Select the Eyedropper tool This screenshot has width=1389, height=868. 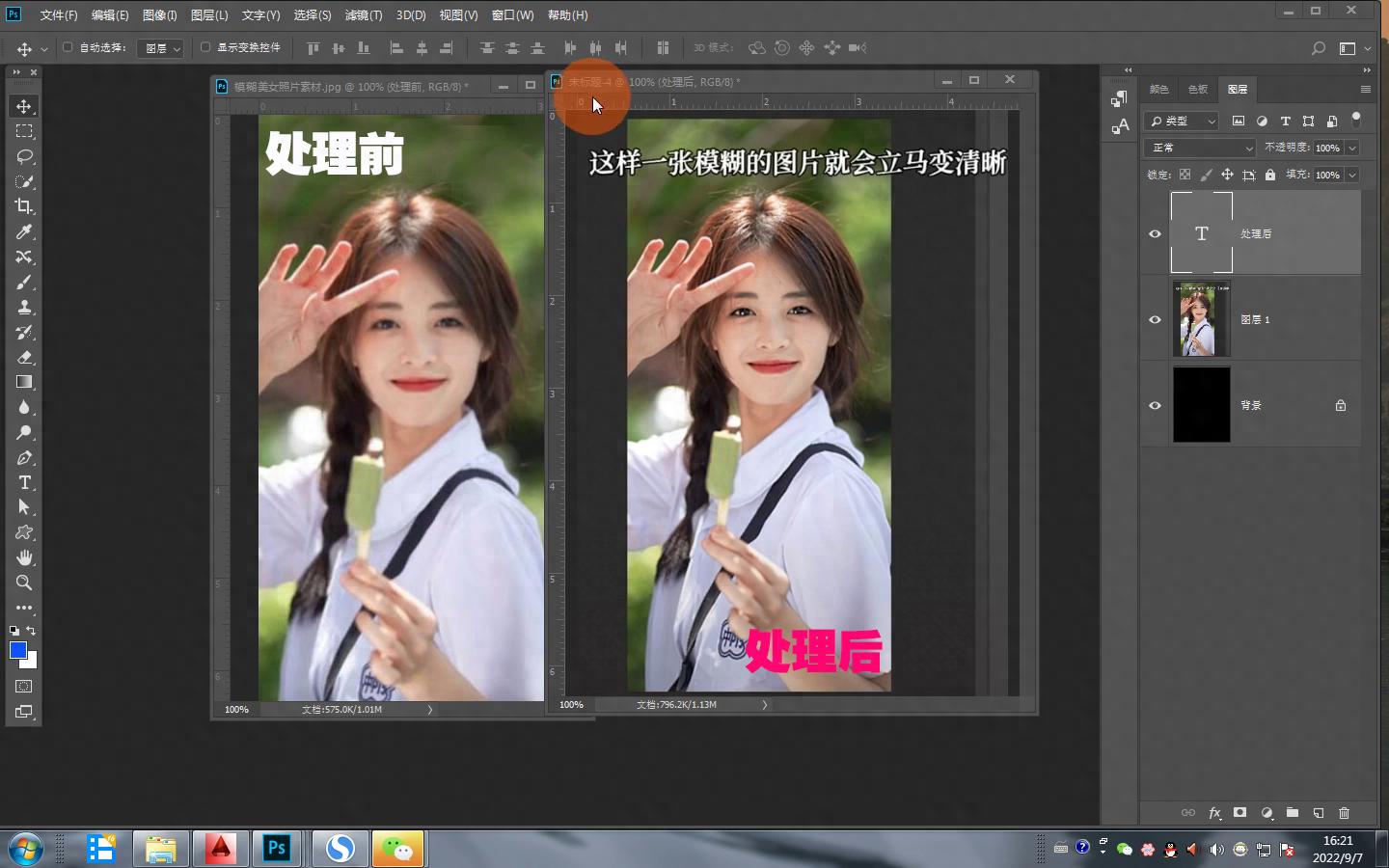24,231
